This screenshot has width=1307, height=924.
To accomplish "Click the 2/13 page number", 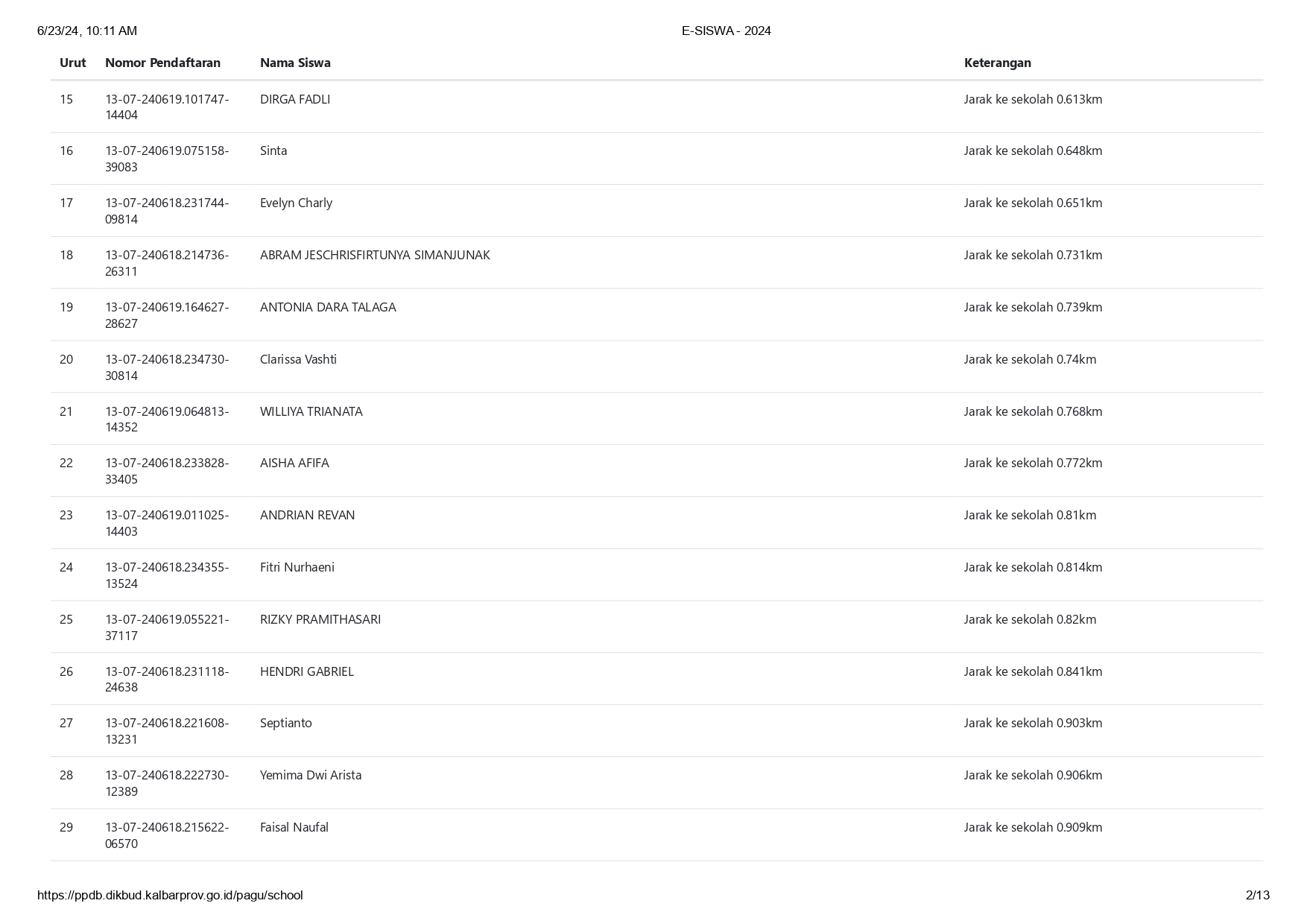I will [x=1258, y=896].
